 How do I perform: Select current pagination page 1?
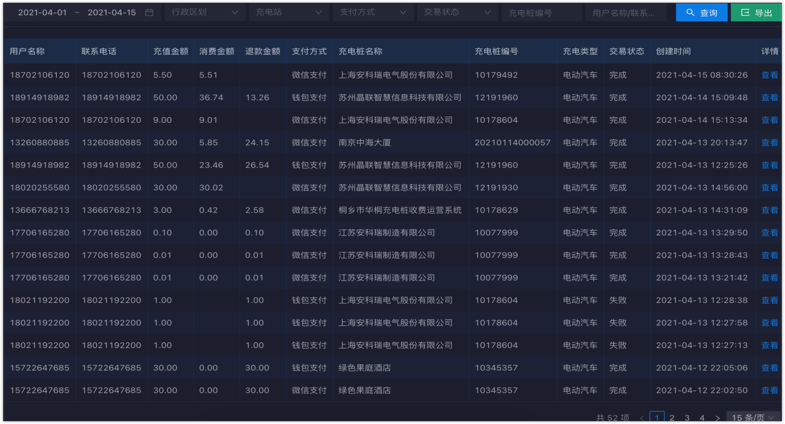(657, 417)
